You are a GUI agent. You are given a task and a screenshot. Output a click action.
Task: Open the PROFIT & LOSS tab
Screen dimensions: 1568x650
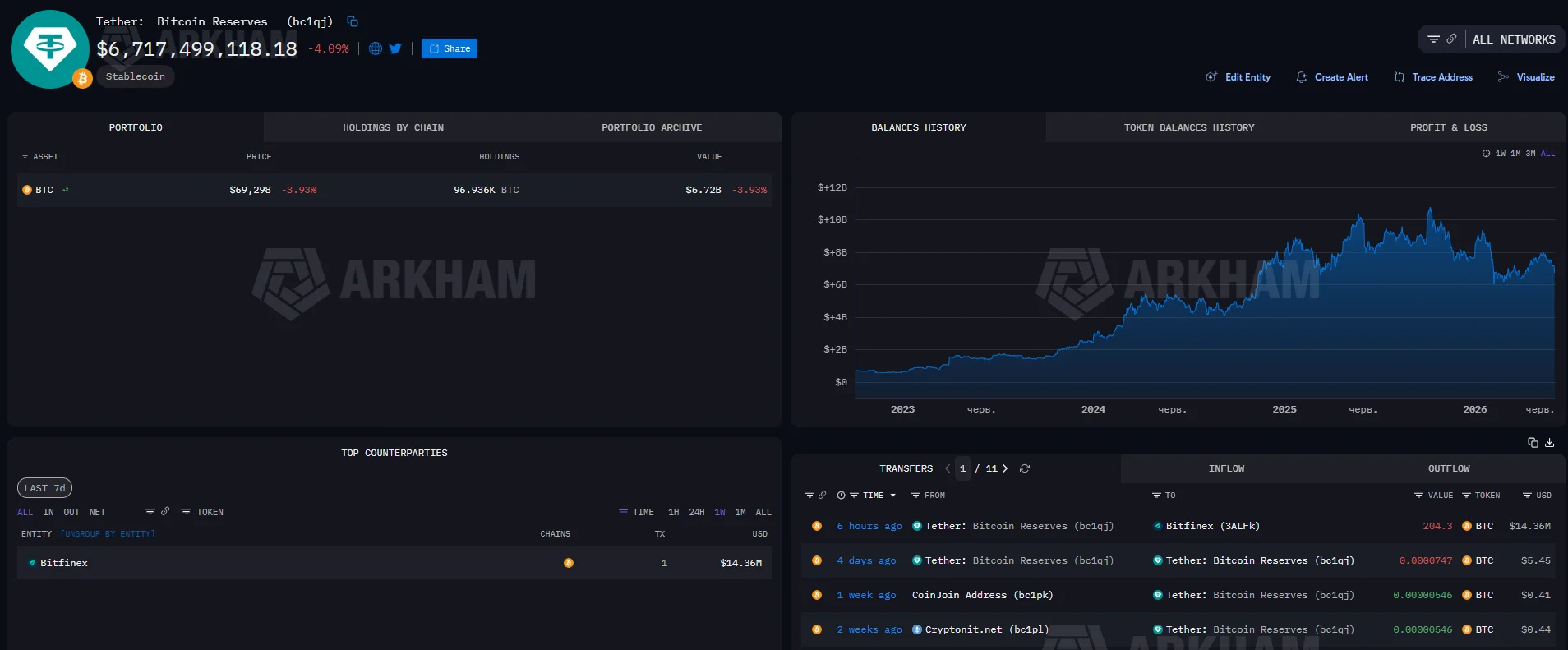point(1449,127)
